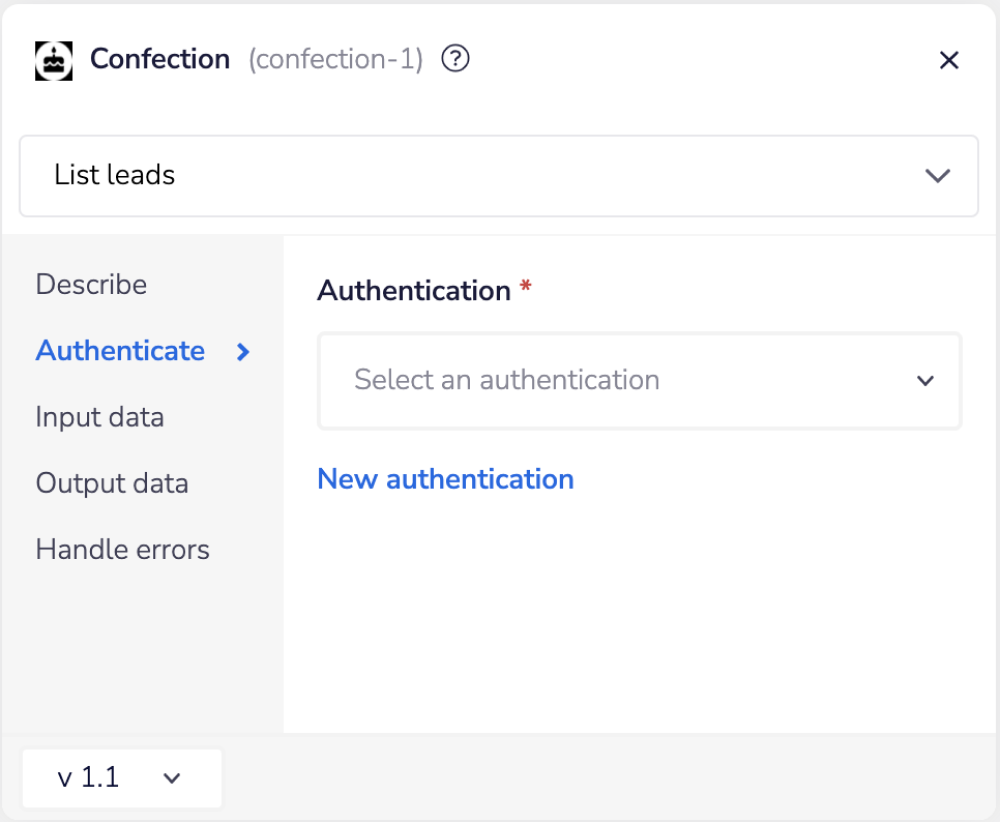This screenshot has width=1000, height=822.
Task: Switch to the Input data section
Action: 100,418
